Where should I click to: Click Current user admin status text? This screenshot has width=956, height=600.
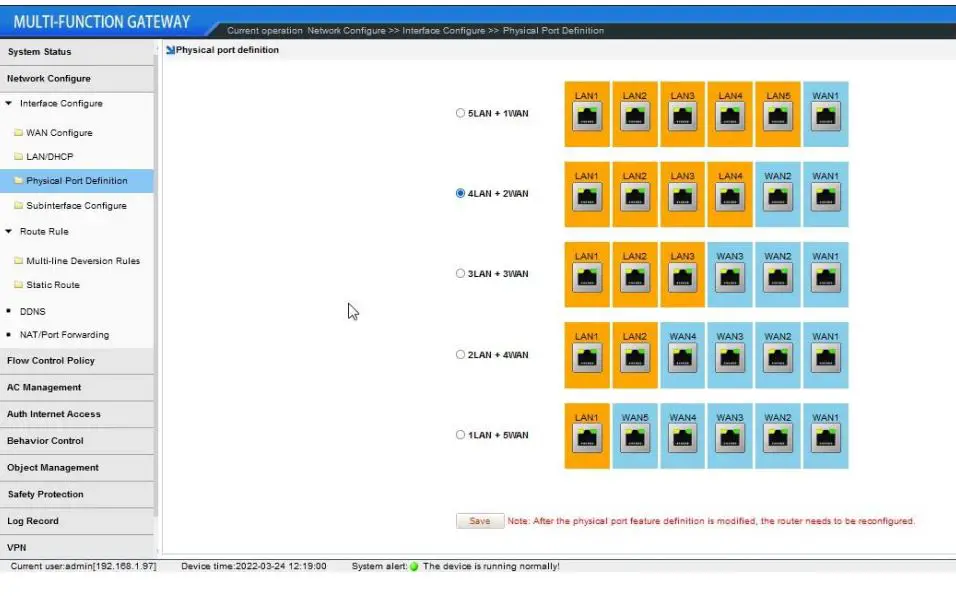[x=84, y=566]
